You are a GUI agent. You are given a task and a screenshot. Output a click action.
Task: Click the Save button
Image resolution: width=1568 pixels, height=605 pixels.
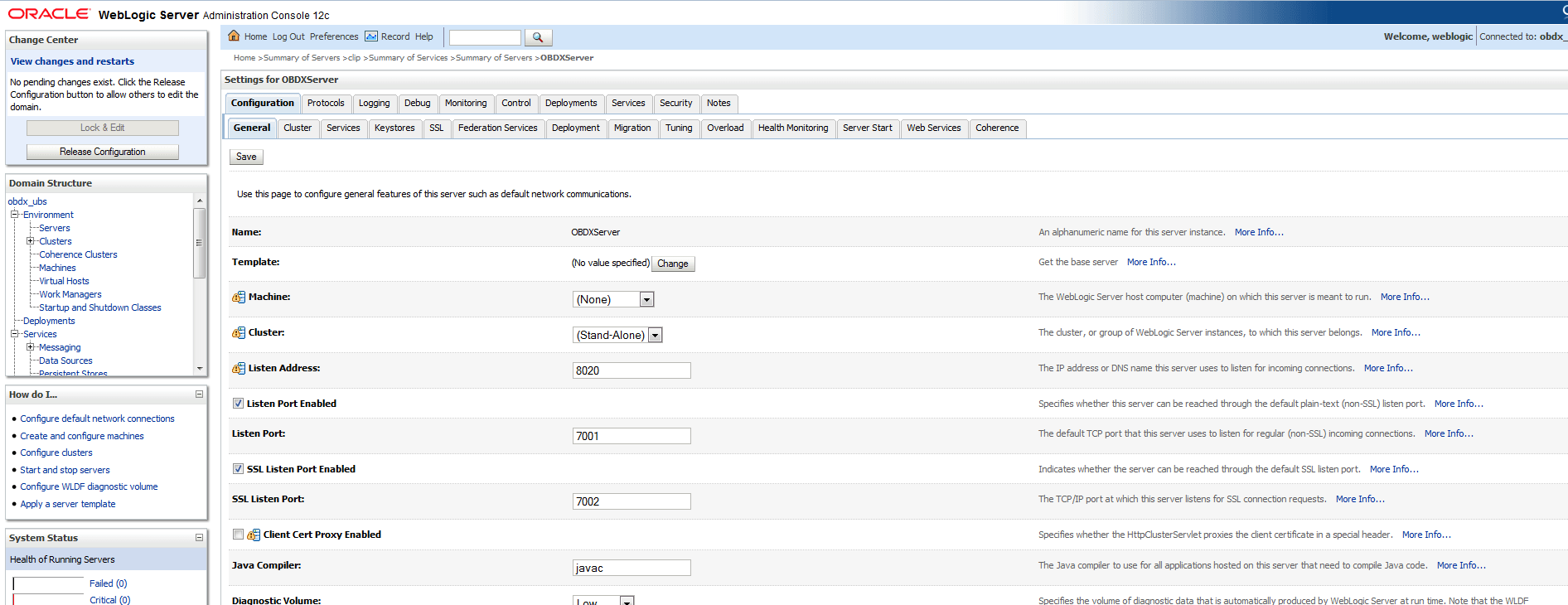(246, 157)
